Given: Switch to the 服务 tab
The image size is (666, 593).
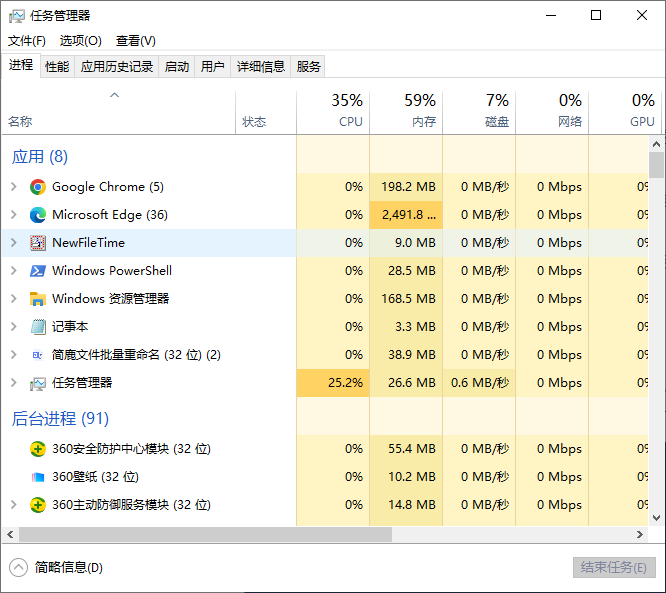Looking at the screenshot, I should 308,67.
